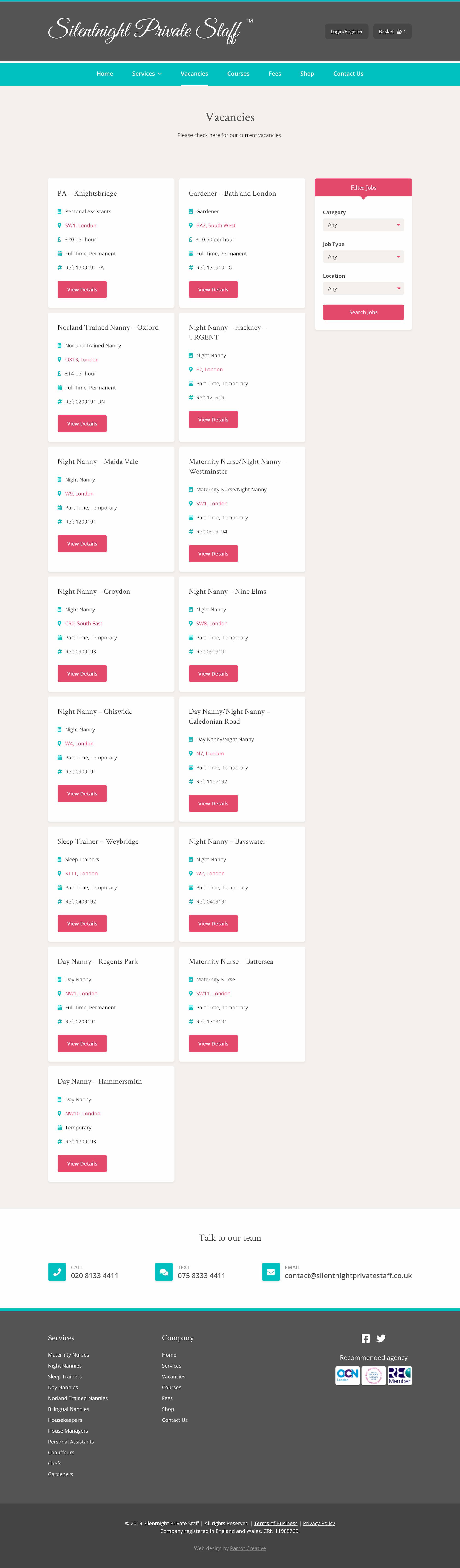The image size is (460, 1568).
Task: View details for Night Nanny Croydon
Action: pos(82,673)
